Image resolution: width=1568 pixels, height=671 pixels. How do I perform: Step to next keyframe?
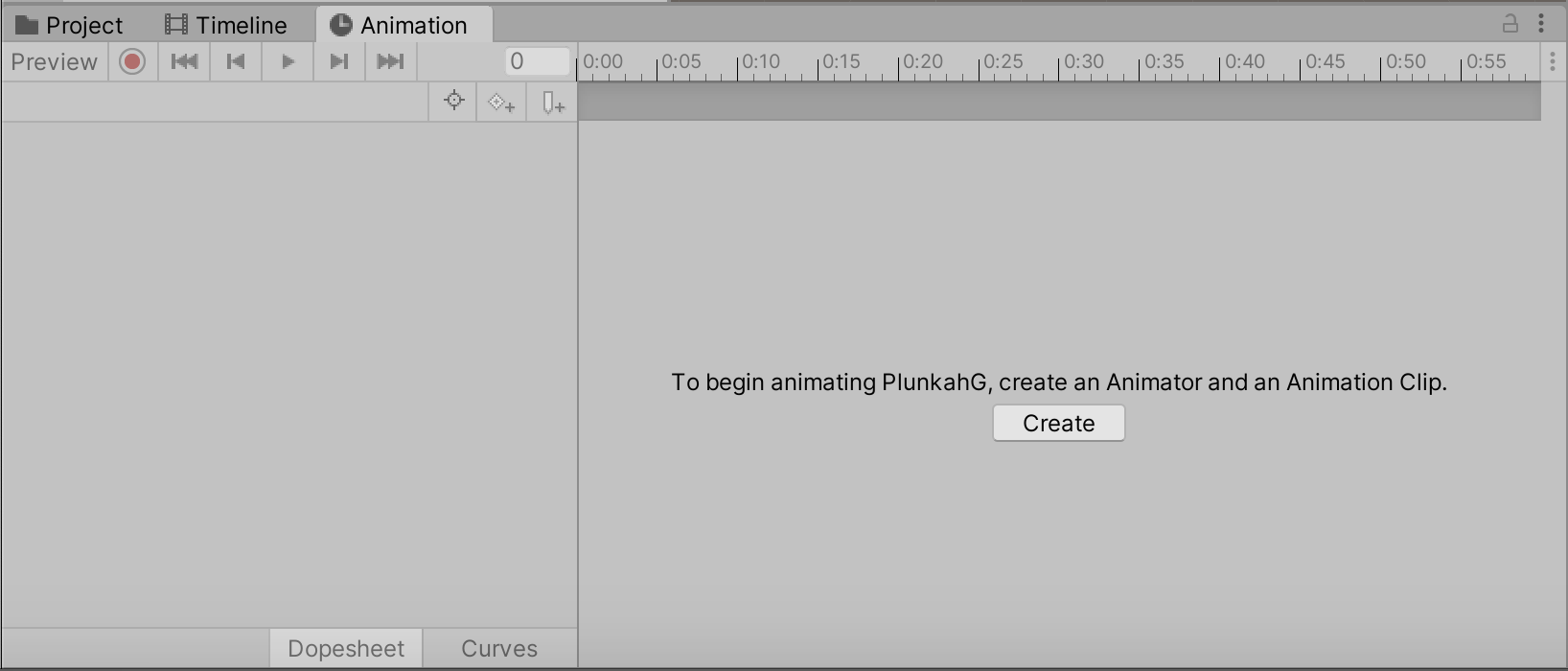339,62
